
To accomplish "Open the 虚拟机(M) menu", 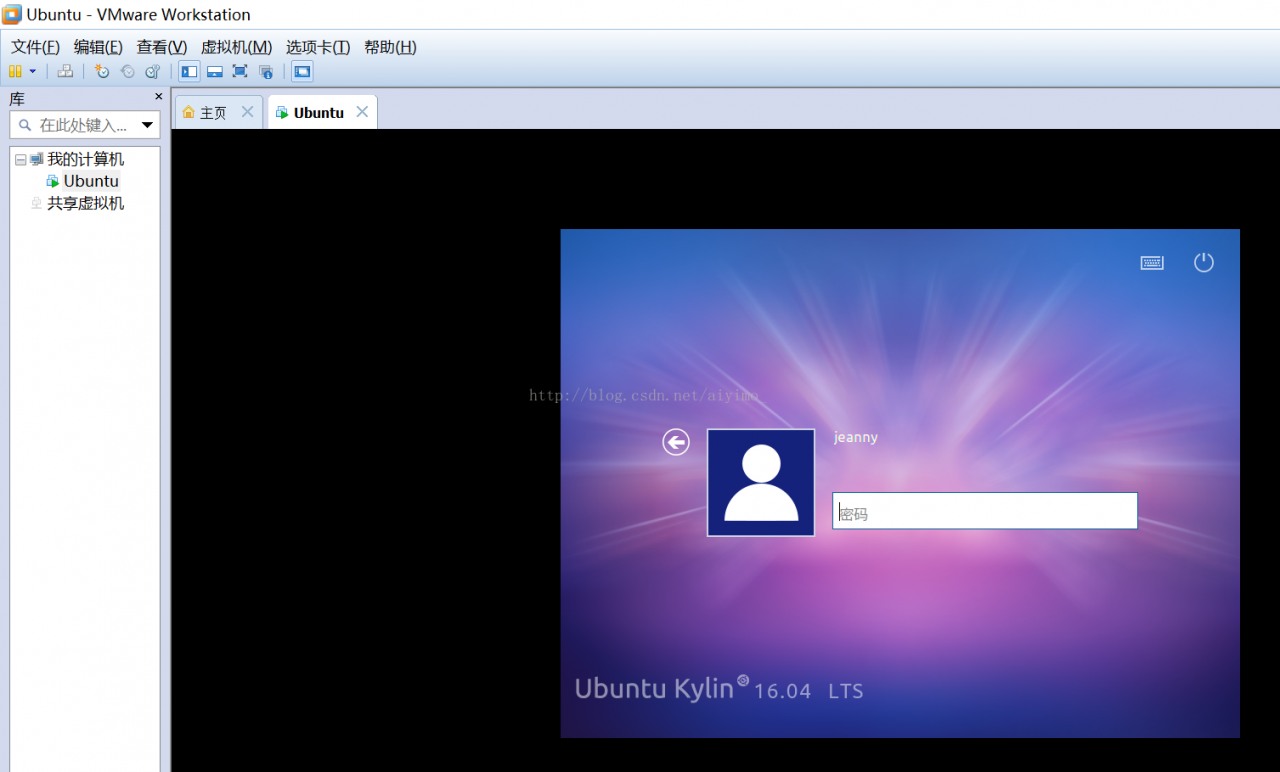I will (236, 47).
